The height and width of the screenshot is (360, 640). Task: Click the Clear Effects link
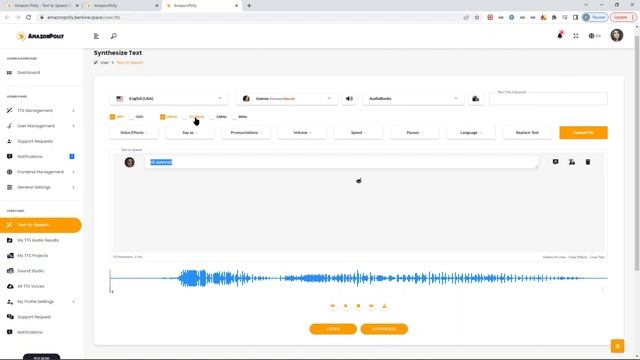click(578, 257)
